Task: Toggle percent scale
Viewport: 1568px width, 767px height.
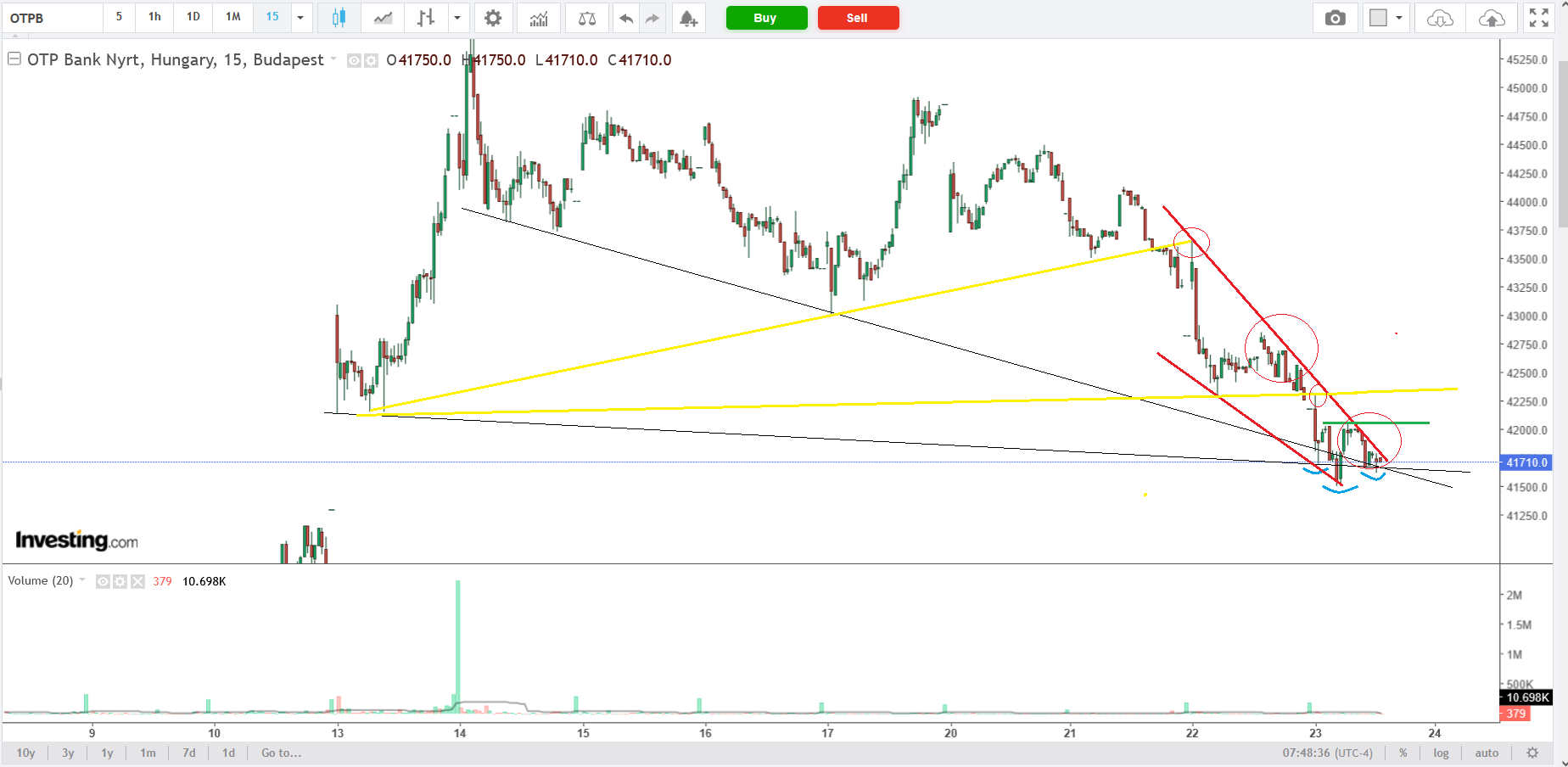Action: point(1403,753)
